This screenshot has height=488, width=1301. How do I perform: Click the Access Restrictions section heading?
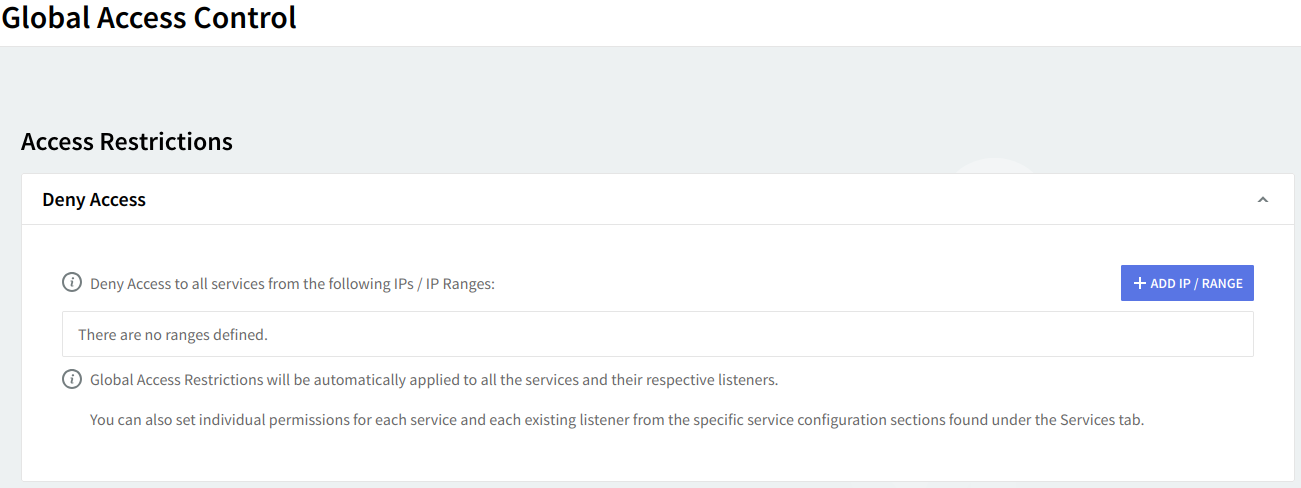pyautogui.click(x=127, y=142)
